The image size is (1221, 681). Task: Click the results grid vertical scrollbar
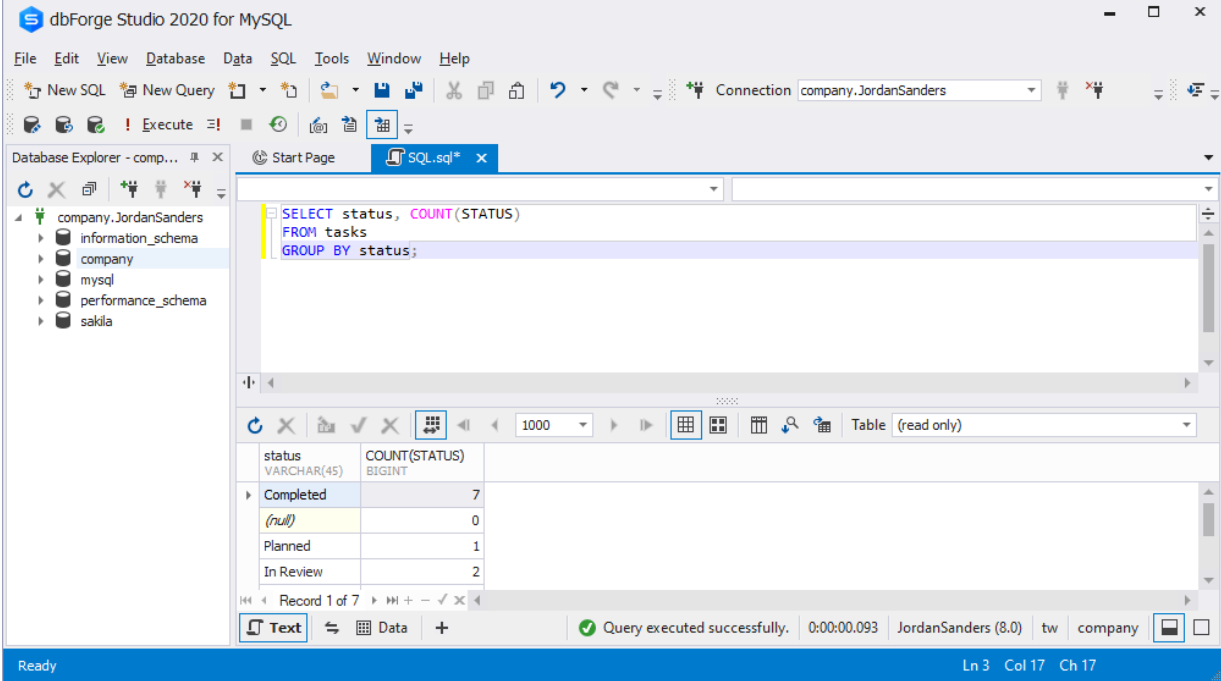[x=1209, y=537]
